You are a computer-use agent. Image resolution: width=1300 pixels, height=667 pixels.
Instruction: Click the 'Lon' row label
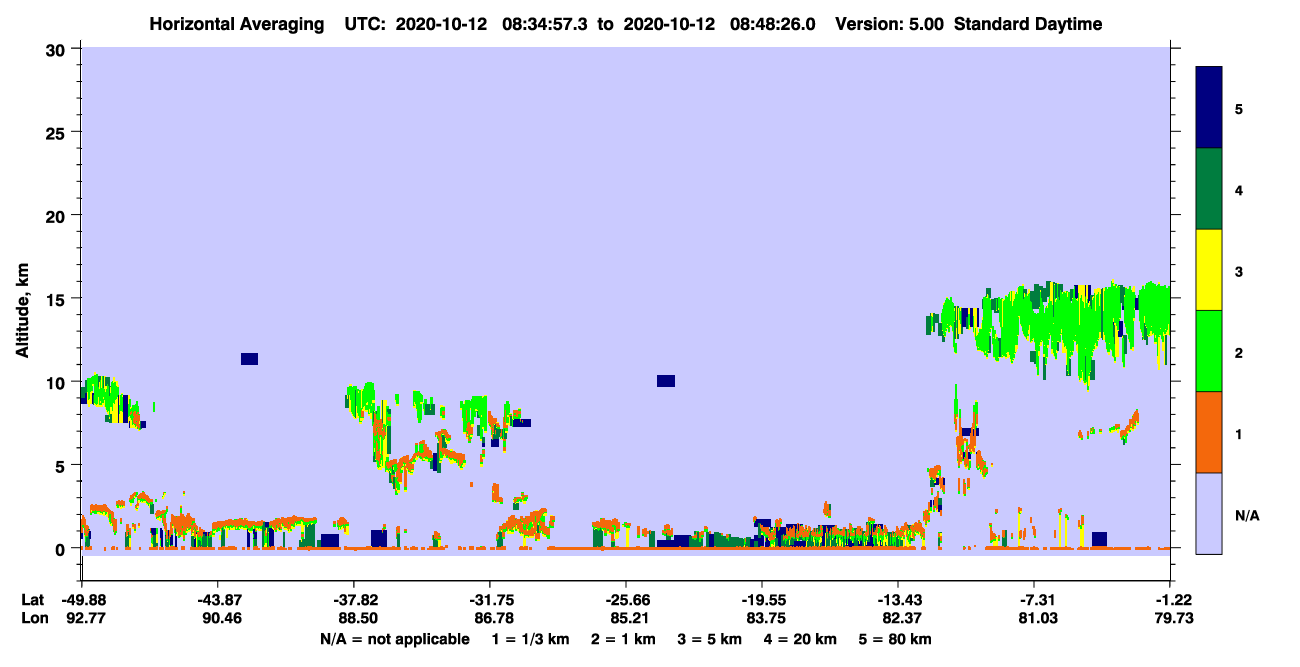coord(33,619)
